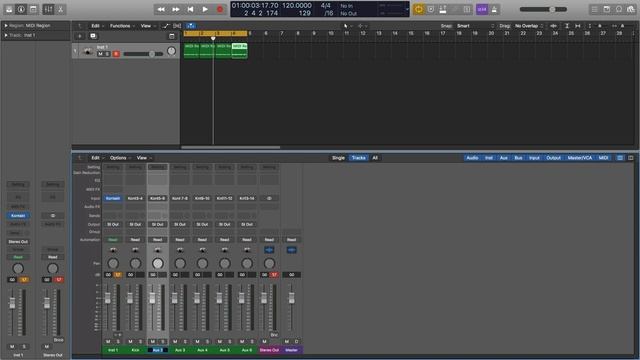The height and width of the screenshot is (360, 640).
Task: Open the left-click pointer tool menu
Action: 347,26
